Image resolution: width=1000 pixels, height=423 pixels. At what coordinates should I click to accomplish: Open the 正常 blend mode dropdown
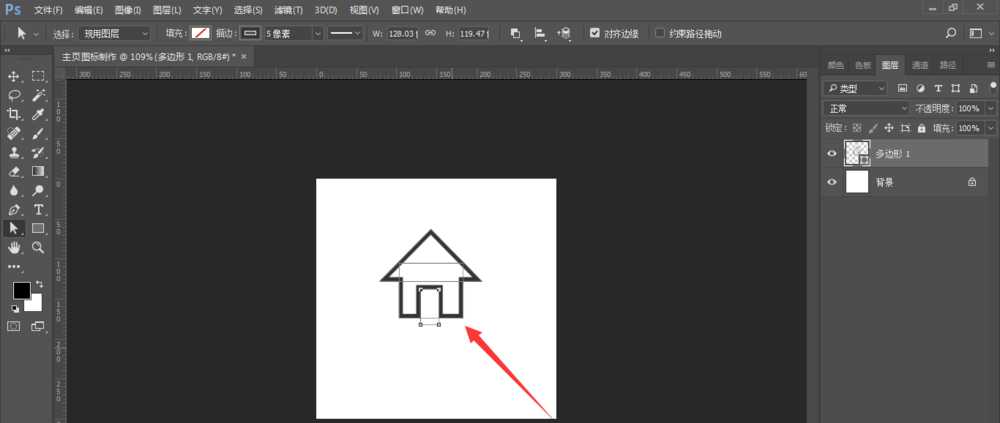854,108
